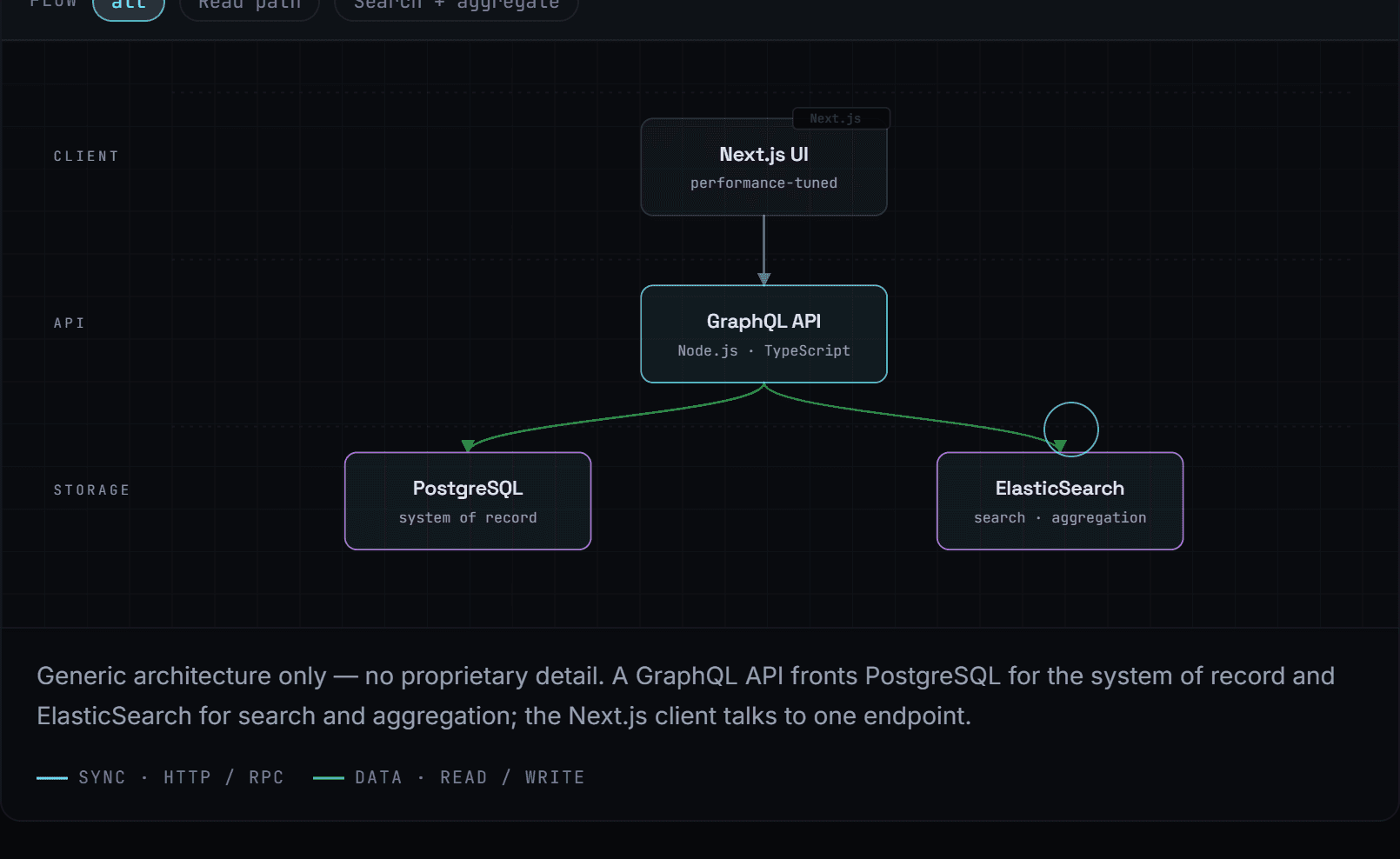Click the green DATA legend line swatch
Viewport: 1400px width, 859px height.
pos(329,778)
